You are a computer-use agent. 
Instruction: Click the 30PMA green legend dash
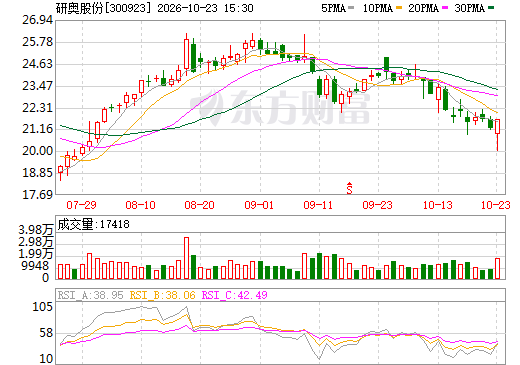491,7
